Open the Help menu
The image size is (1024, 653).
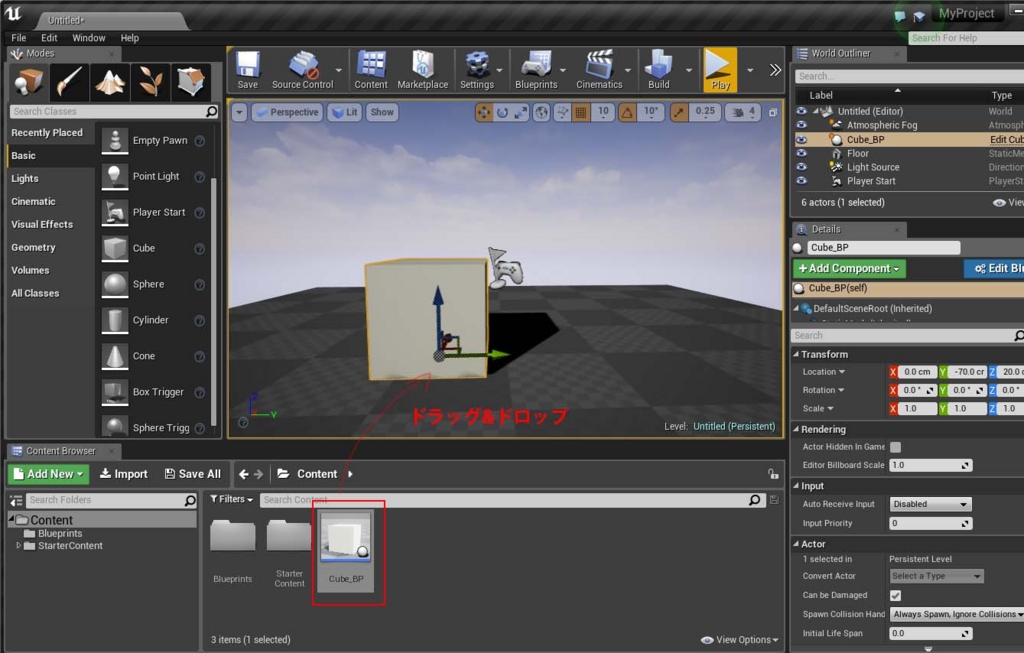[x=129, y=38]
